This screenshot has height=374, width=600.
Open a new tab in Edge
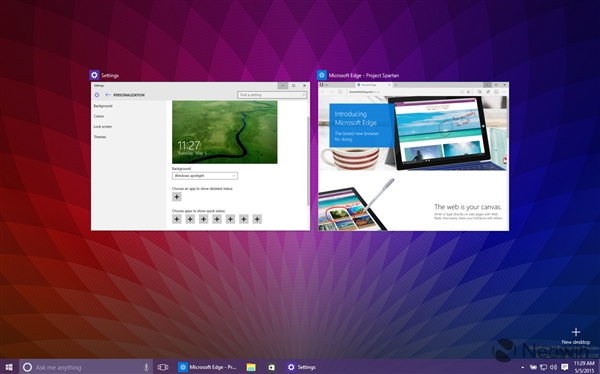click(395, 85)
